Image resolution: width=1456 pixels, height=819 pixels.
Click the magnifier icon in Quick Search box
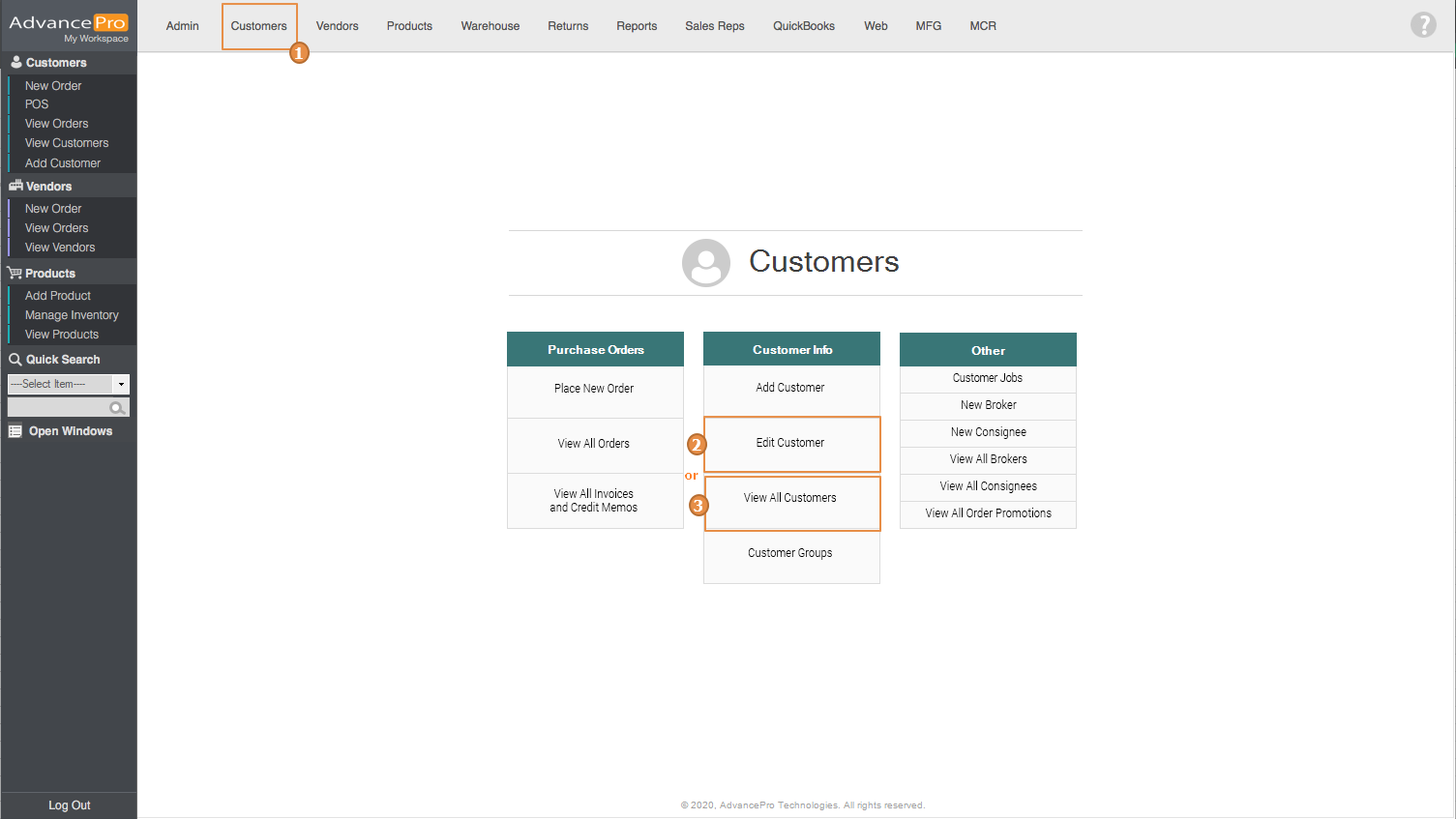(x=117, y=408)
